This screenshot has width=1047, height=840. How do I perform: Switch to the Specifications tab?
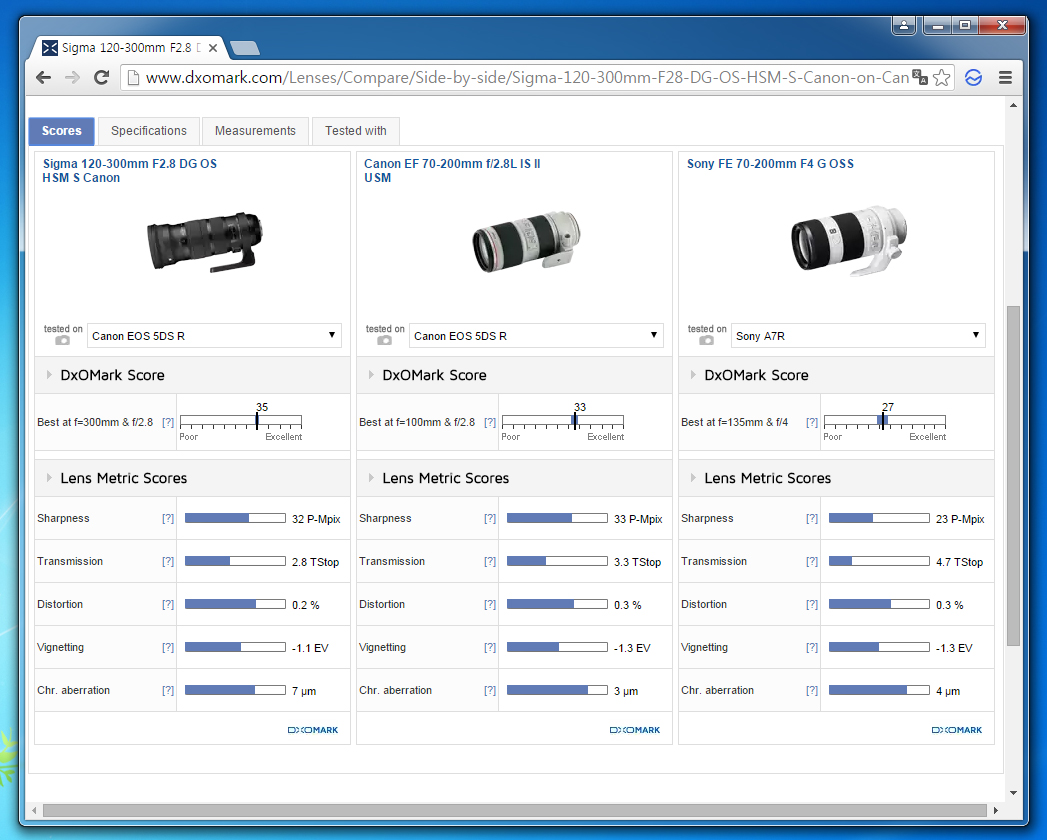[149, 131]
